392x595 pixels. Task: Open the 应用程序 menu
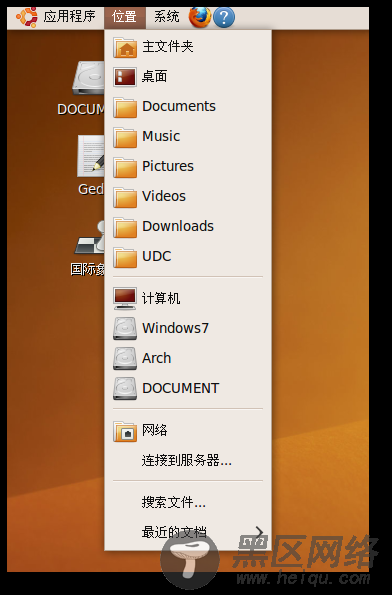[x=69, y=17]
